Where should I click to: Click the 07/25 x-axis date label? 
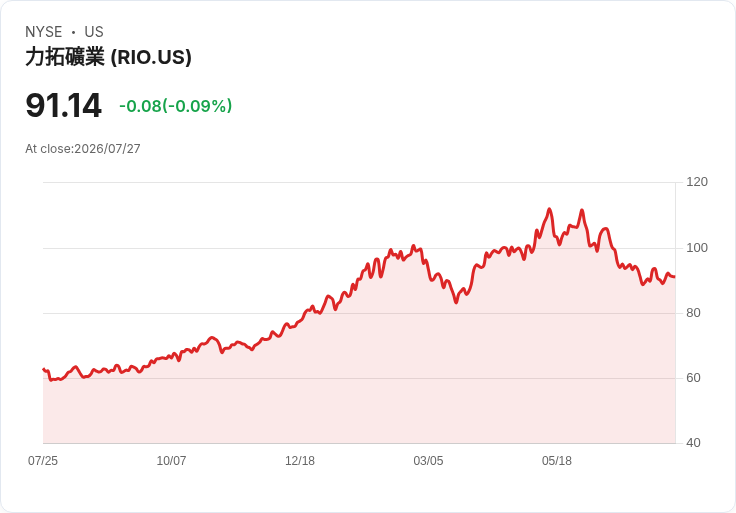tap(43, 461)
